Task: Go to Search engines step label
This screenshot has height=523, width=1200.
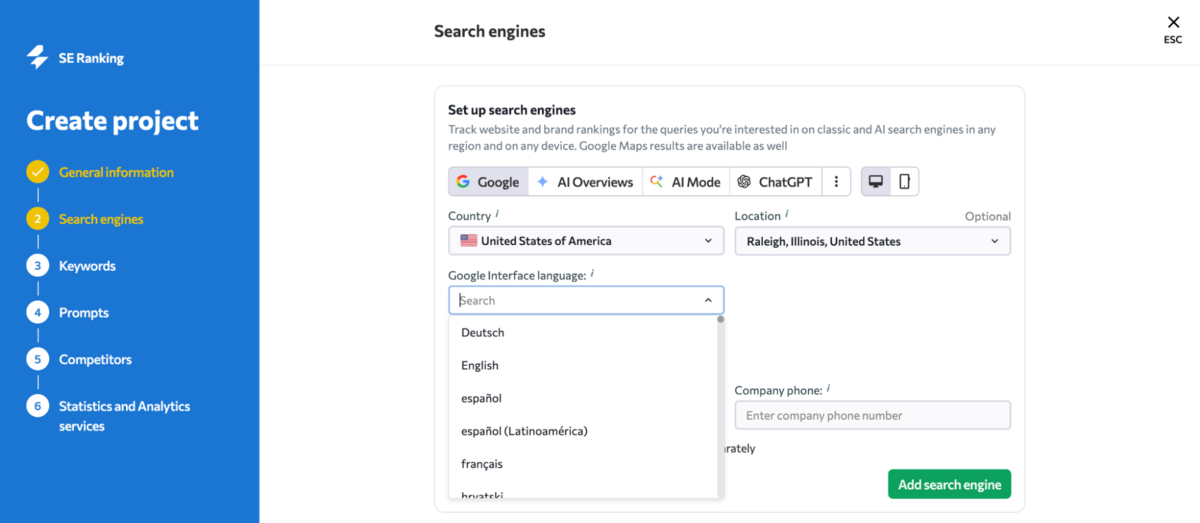Action: pyautogui.click(x=101, y=219)
